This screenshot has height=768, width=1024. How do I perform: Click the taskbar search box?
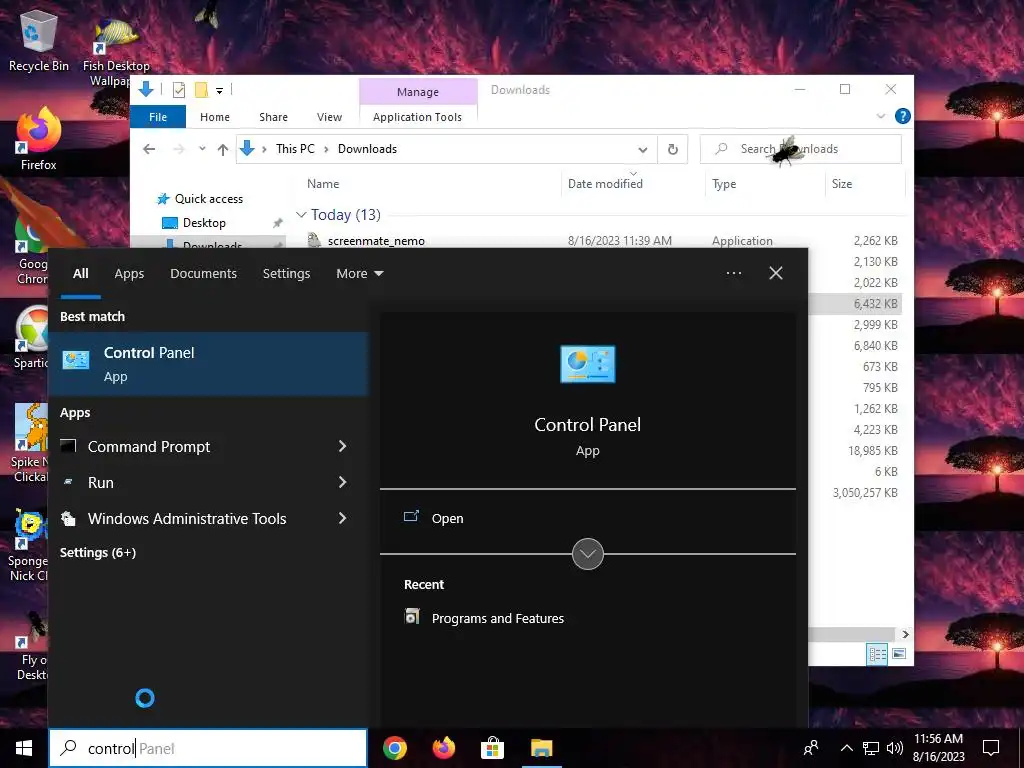pos(208,748)
